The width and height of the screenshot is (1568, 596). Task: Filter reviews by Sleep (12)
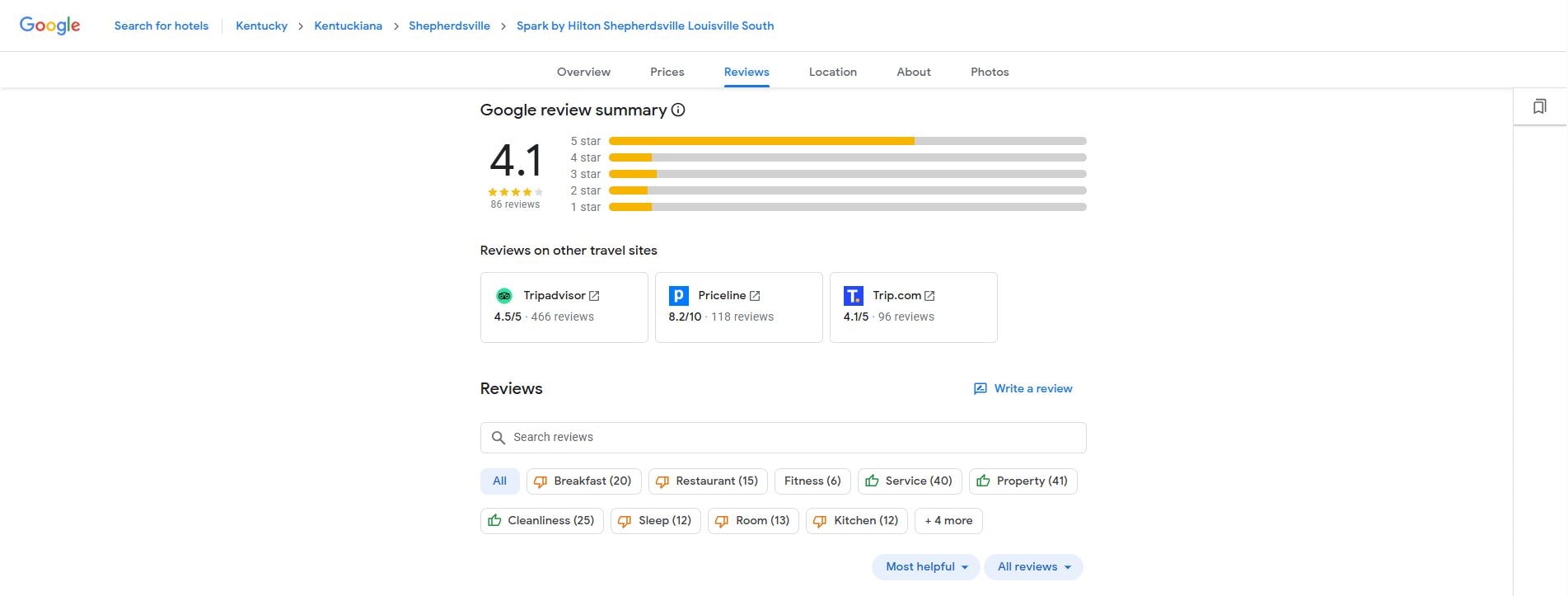pos(656,521)
